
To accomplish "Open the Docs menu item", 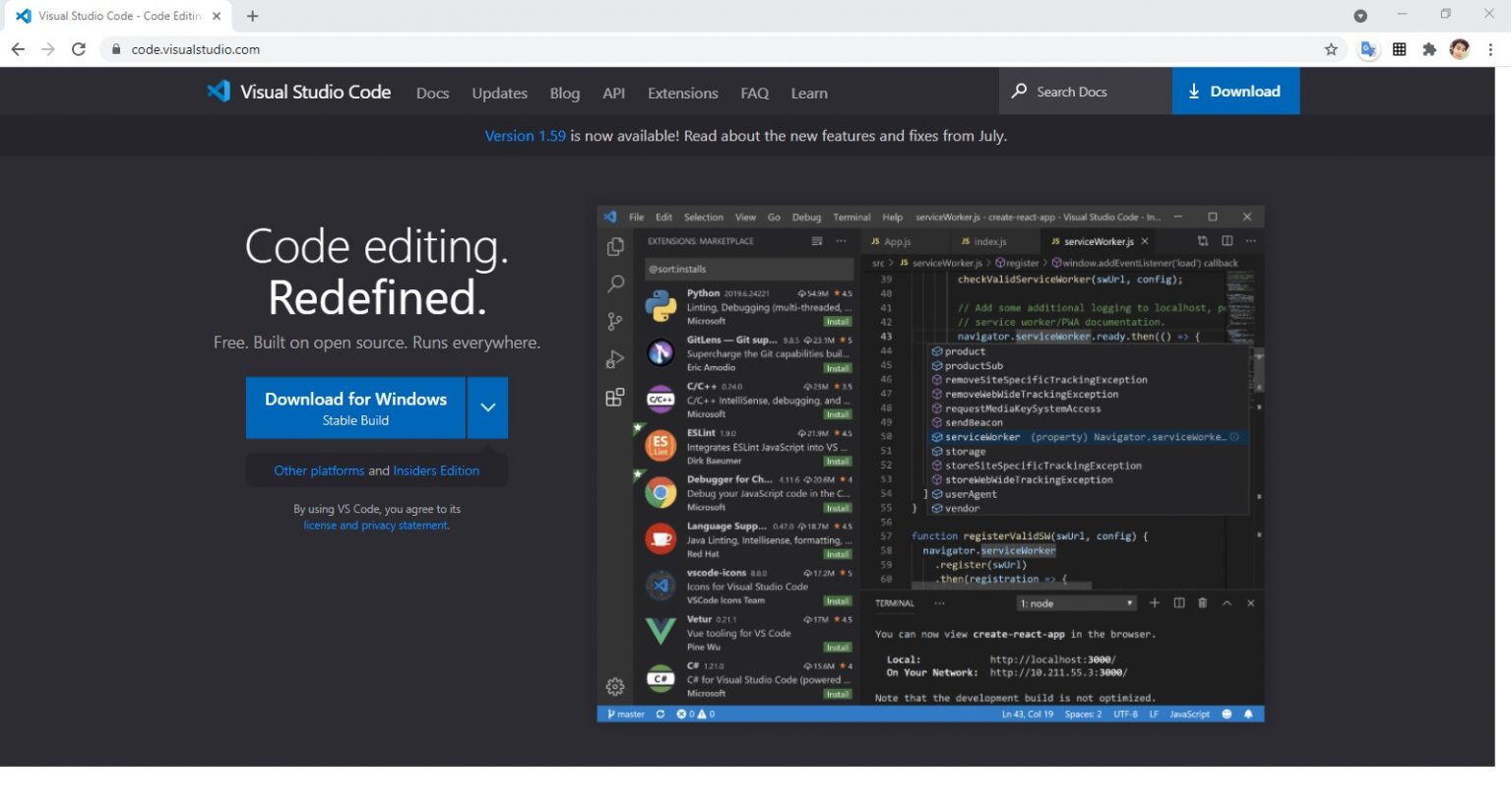I will (432, 94).
